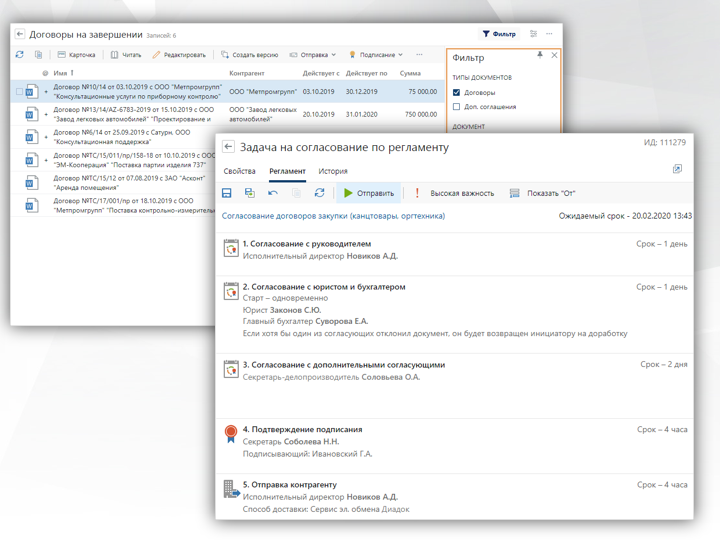Viewport: 720px width, 551px height.
Task: Click the seal icon of Подтверждение подписания
Action: pos(231,434)
